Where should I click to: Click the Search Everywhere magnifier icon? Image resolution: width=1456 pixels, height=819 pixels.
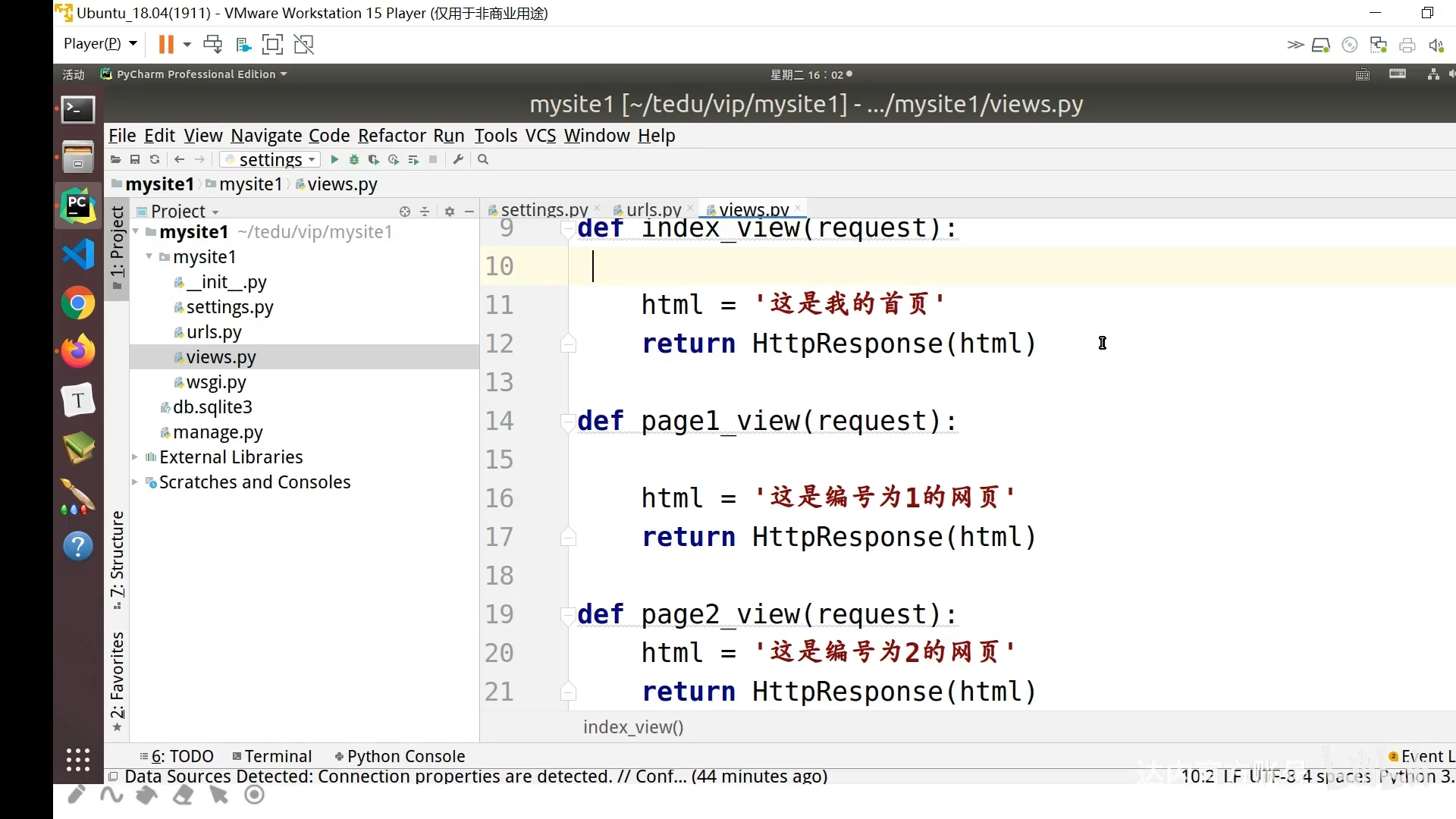point(483,159)
